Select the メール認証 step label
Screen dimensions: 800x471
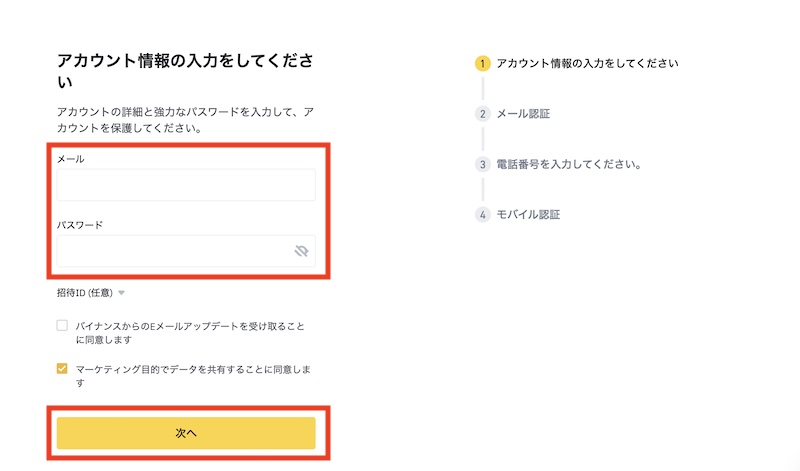523,114
